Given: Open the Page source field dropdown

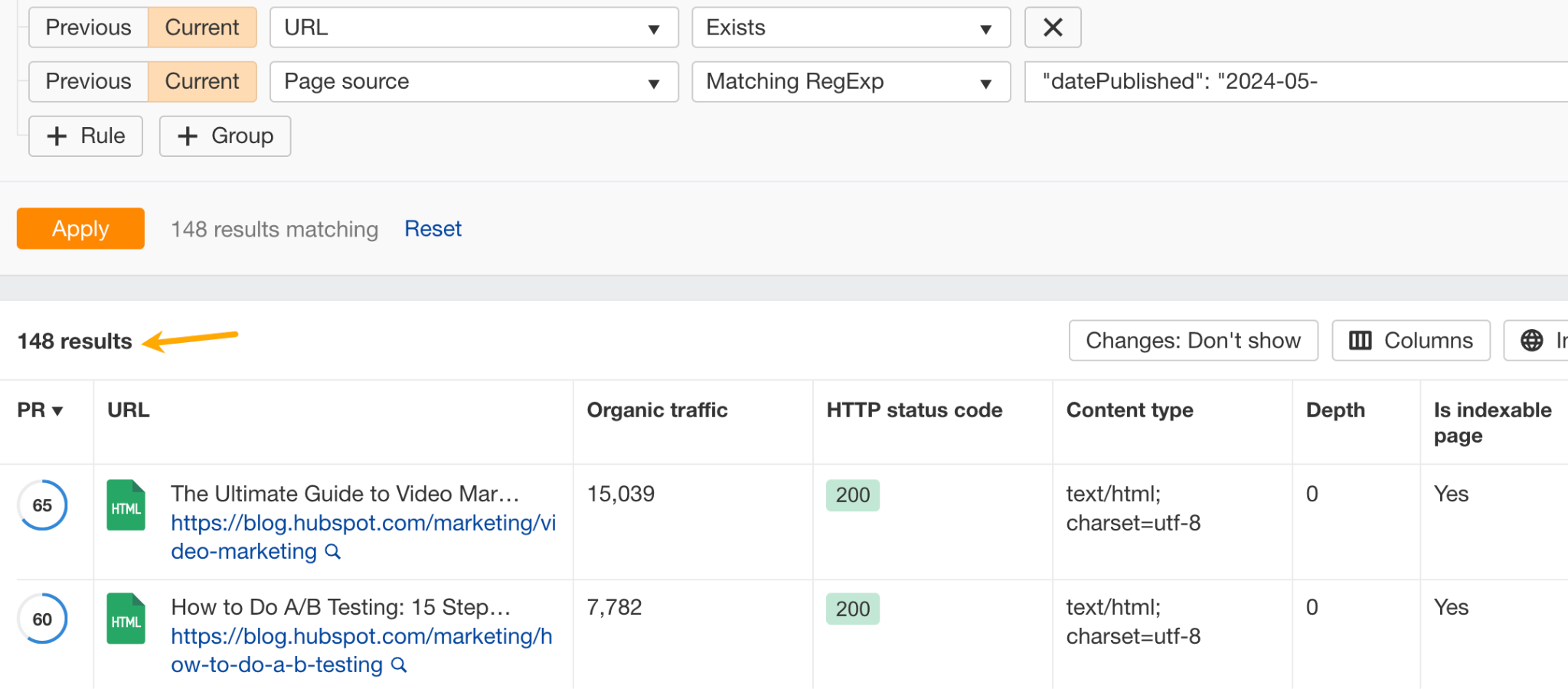Looking at the screenshot, I should pos(473,82).
